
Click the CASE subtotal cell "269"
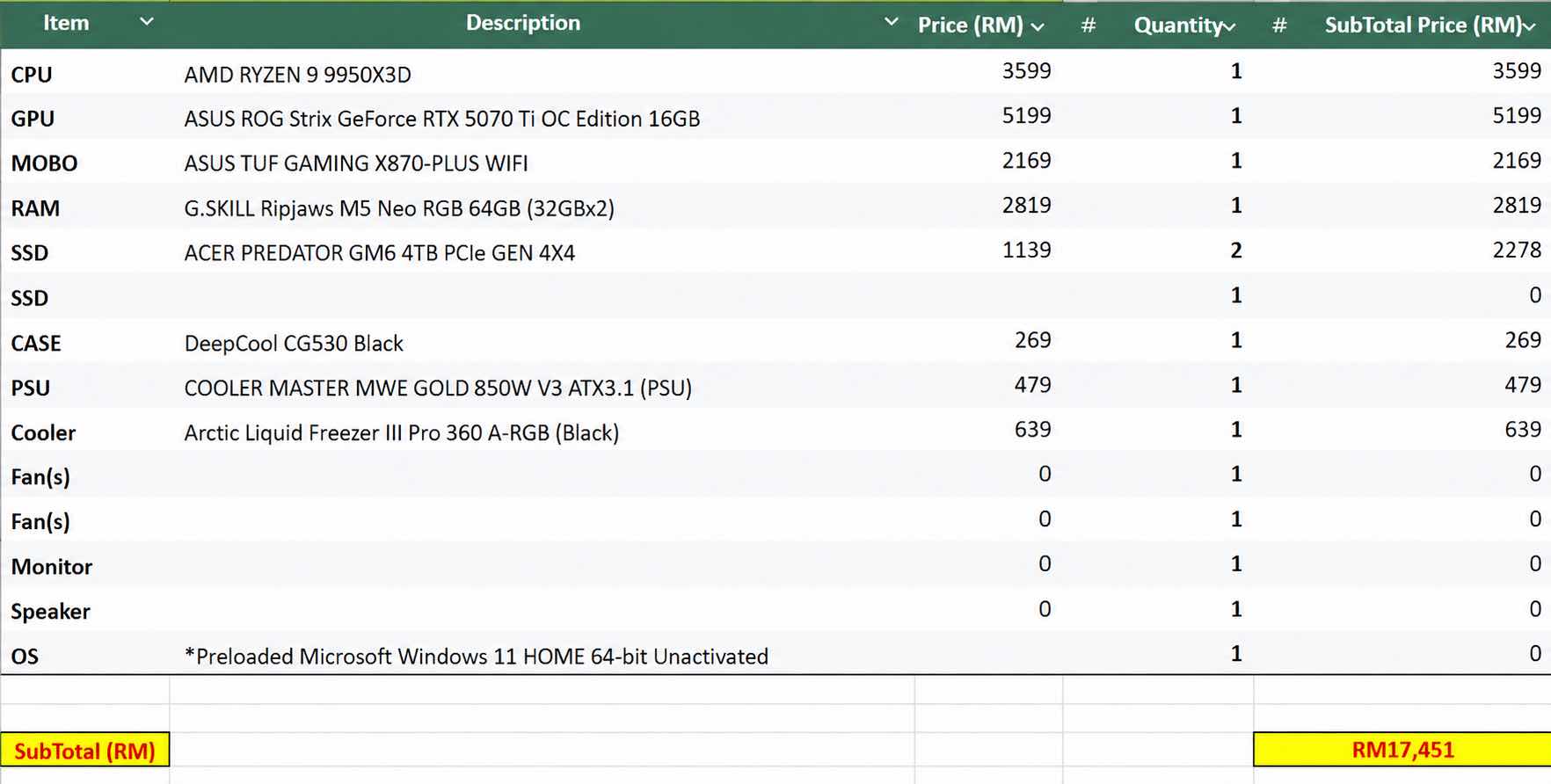coord(1523,340)
